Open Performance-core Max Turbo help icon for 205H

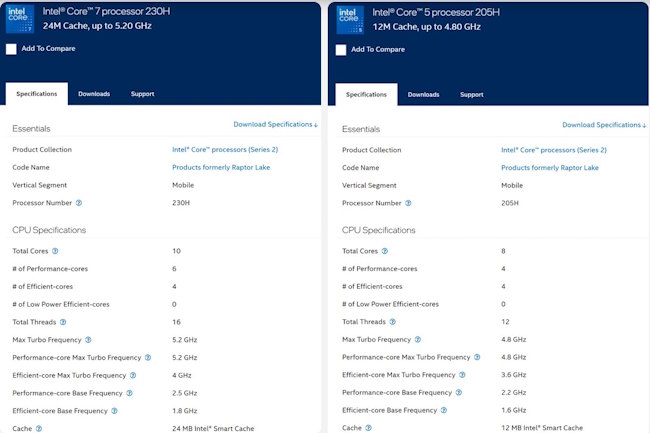477,357
